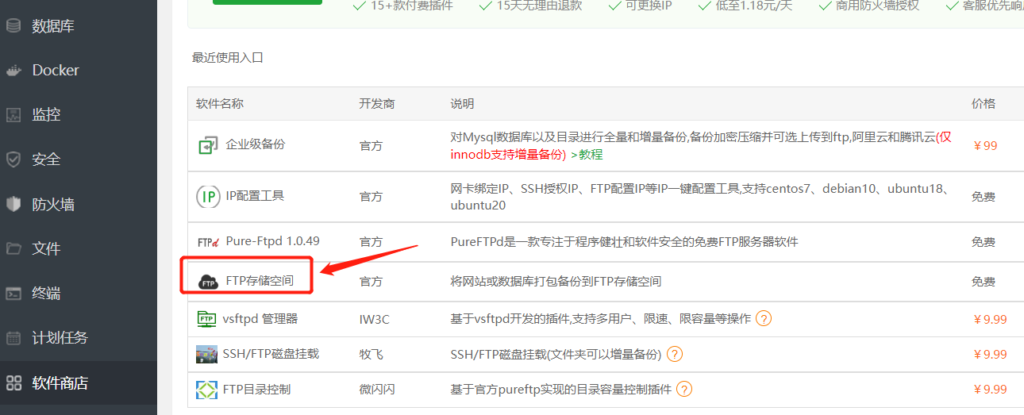Click the FTP存储空间 description text
This screenshot has height=415, width=1024.
pos(556,282)
